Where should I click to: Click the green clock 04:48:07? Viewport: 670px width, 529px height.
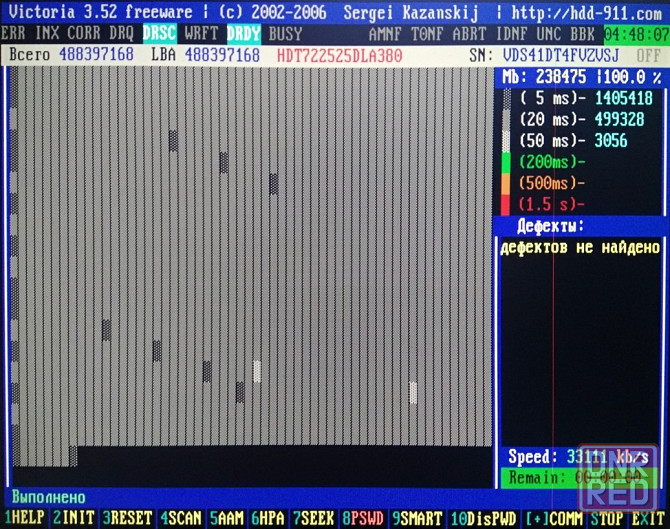[636, 34]
